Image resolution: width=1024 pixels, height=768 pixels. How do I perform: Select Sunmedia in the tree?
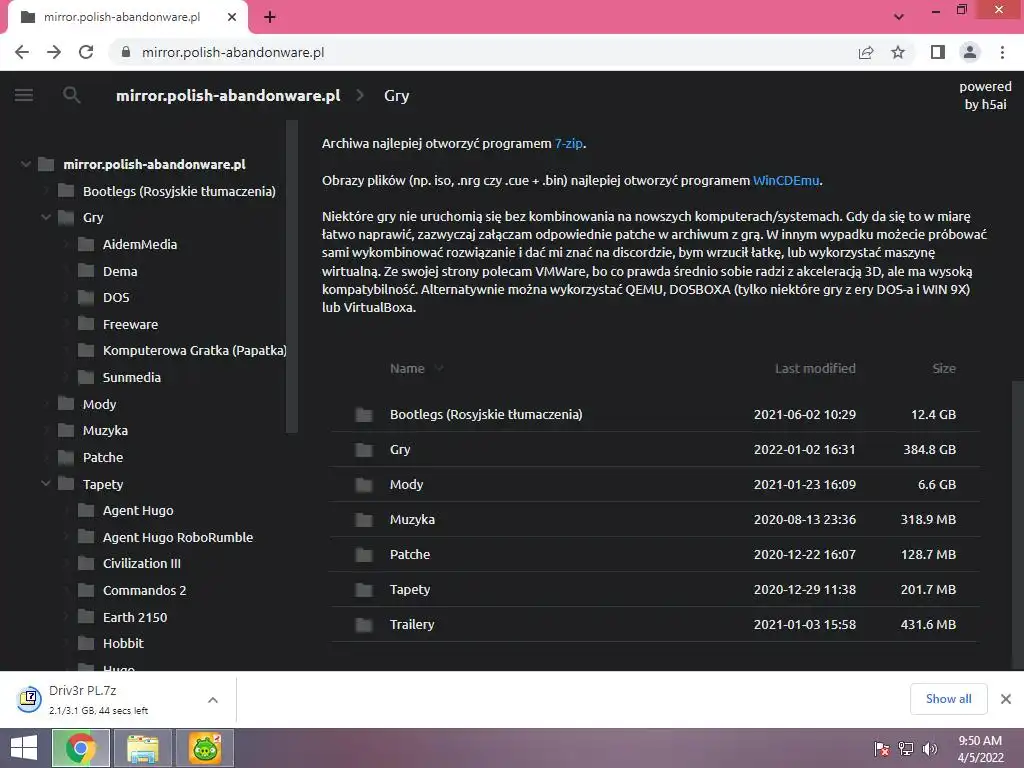tap(132, 377)
